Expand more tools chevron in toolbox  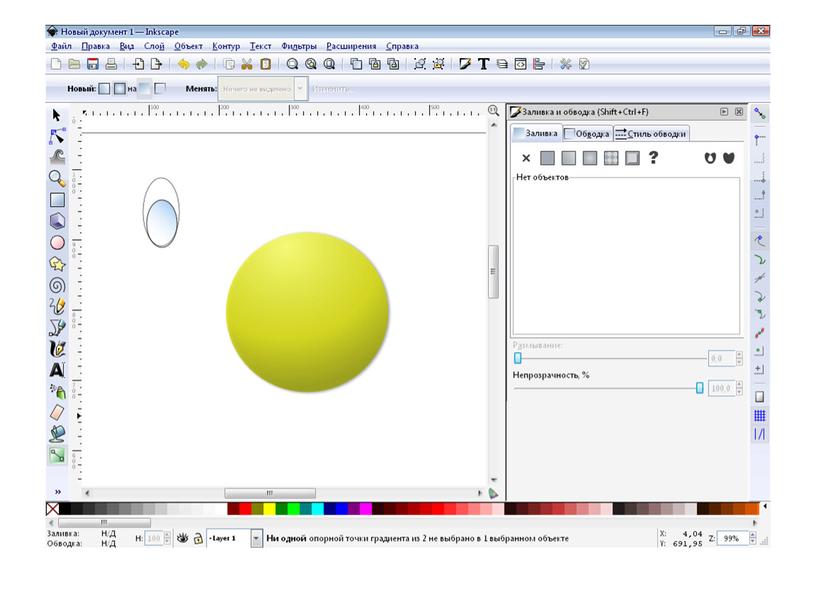(57, 492)
